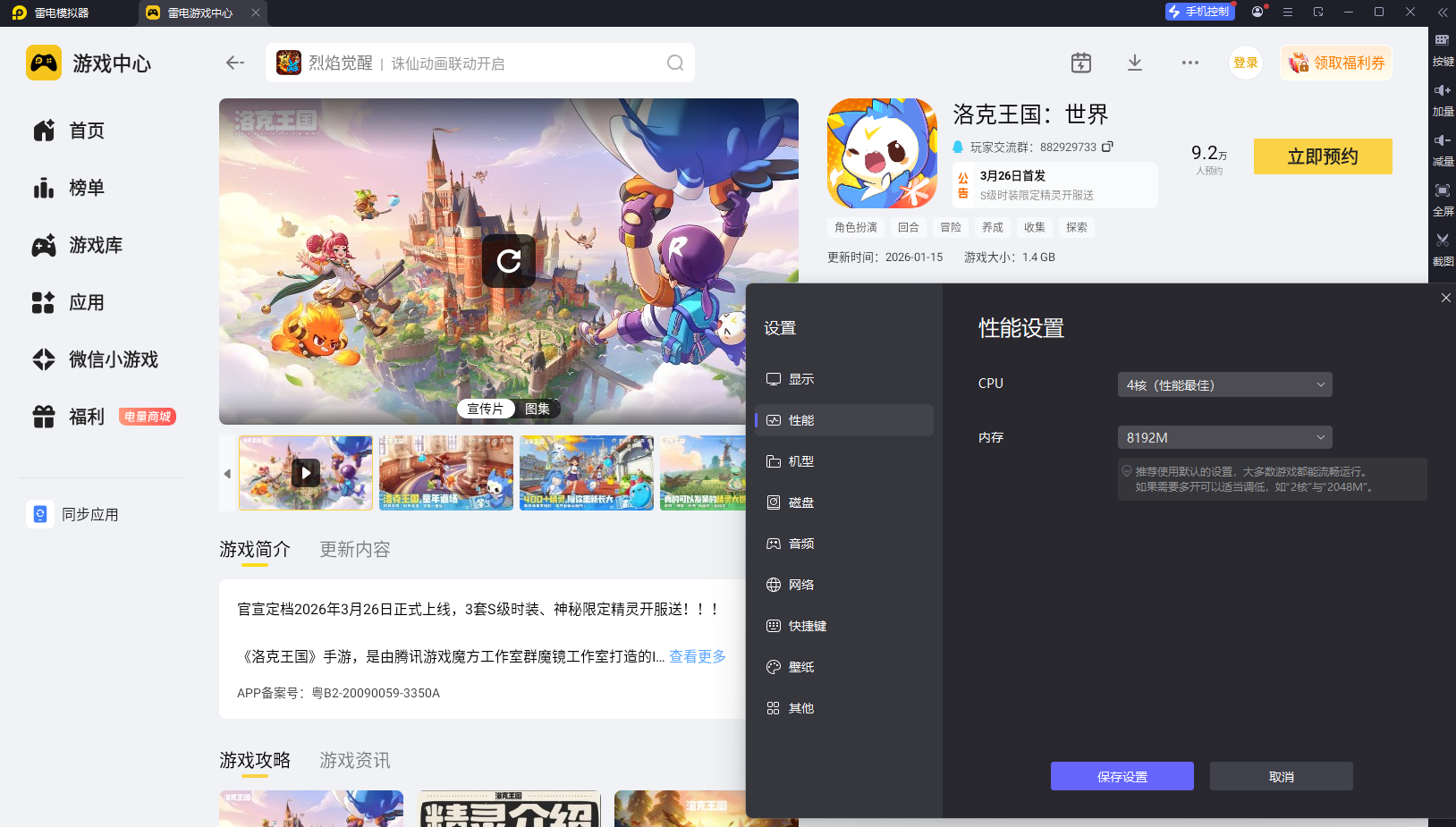This screenshot has height=827, width=1456.
Task: Click 立即预约 to pre-register
Action: tap(1323, 156)
